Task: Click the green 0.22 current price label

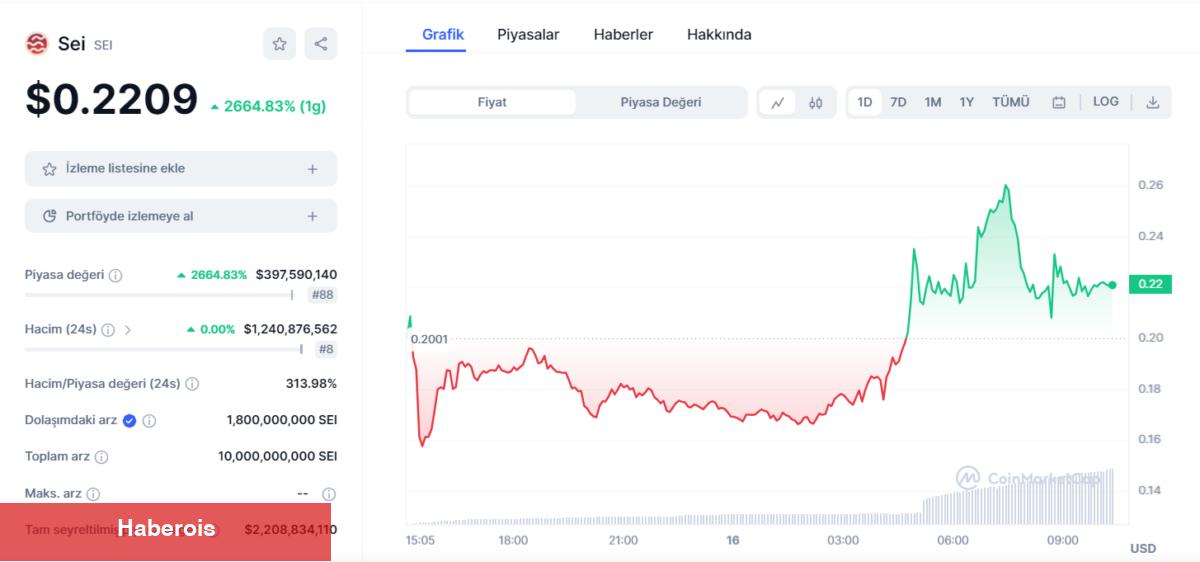Action: (1150, 284)
